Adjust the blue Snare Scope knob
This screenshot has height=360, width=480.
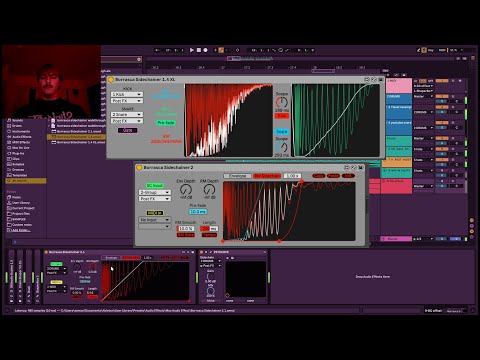click(x=282, y=147)
